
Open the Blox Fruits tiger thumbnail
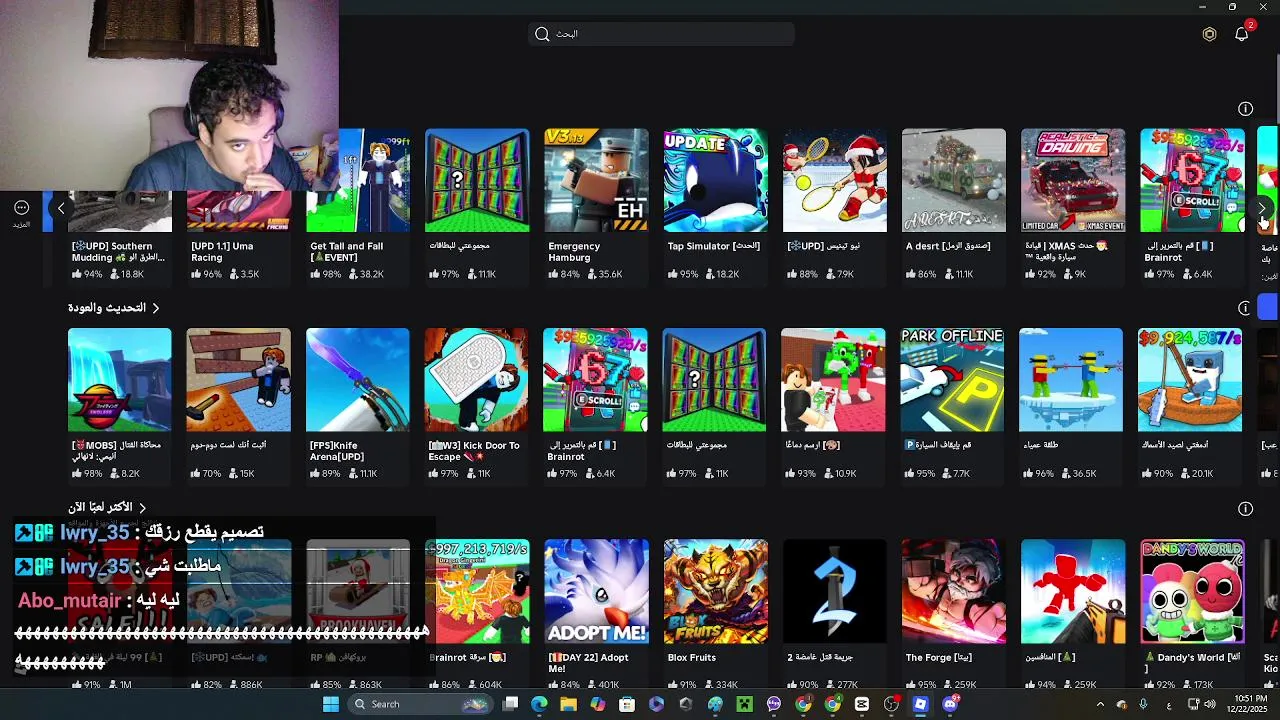(716, 592)
